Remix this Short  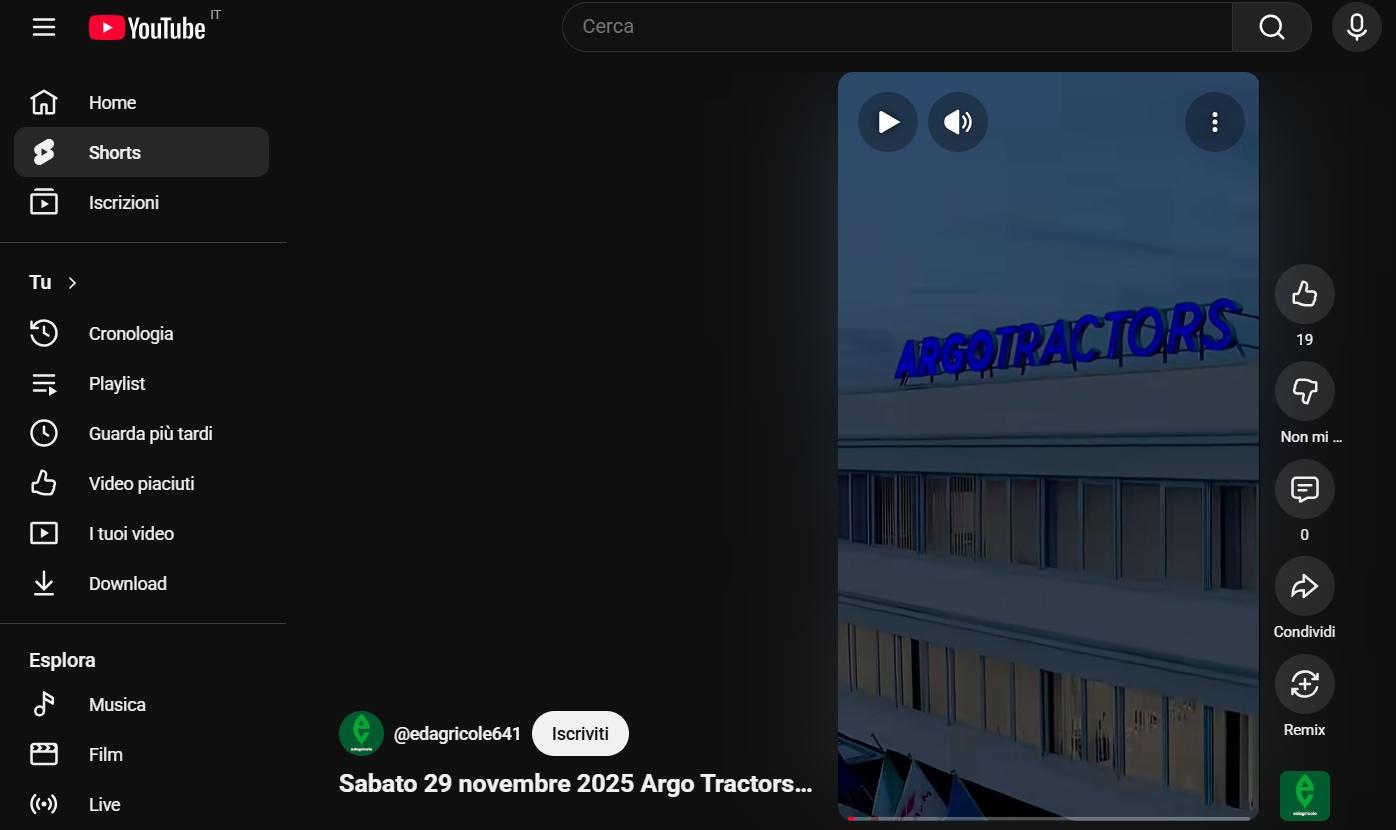coord(1304,684)
